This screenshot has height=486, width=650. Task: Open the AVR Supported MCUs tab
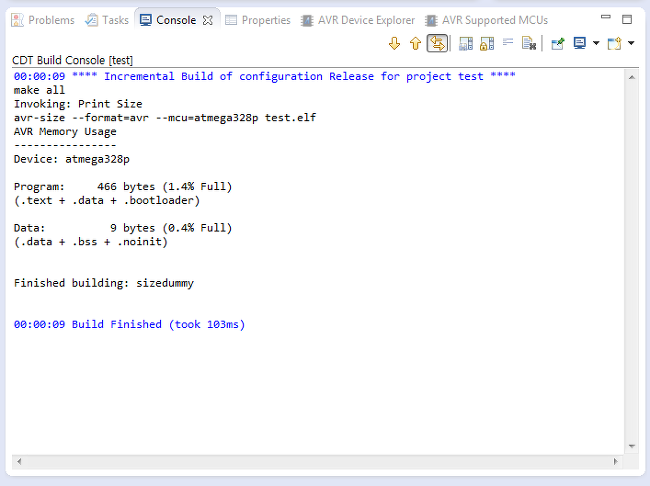(x=486, y=20)
